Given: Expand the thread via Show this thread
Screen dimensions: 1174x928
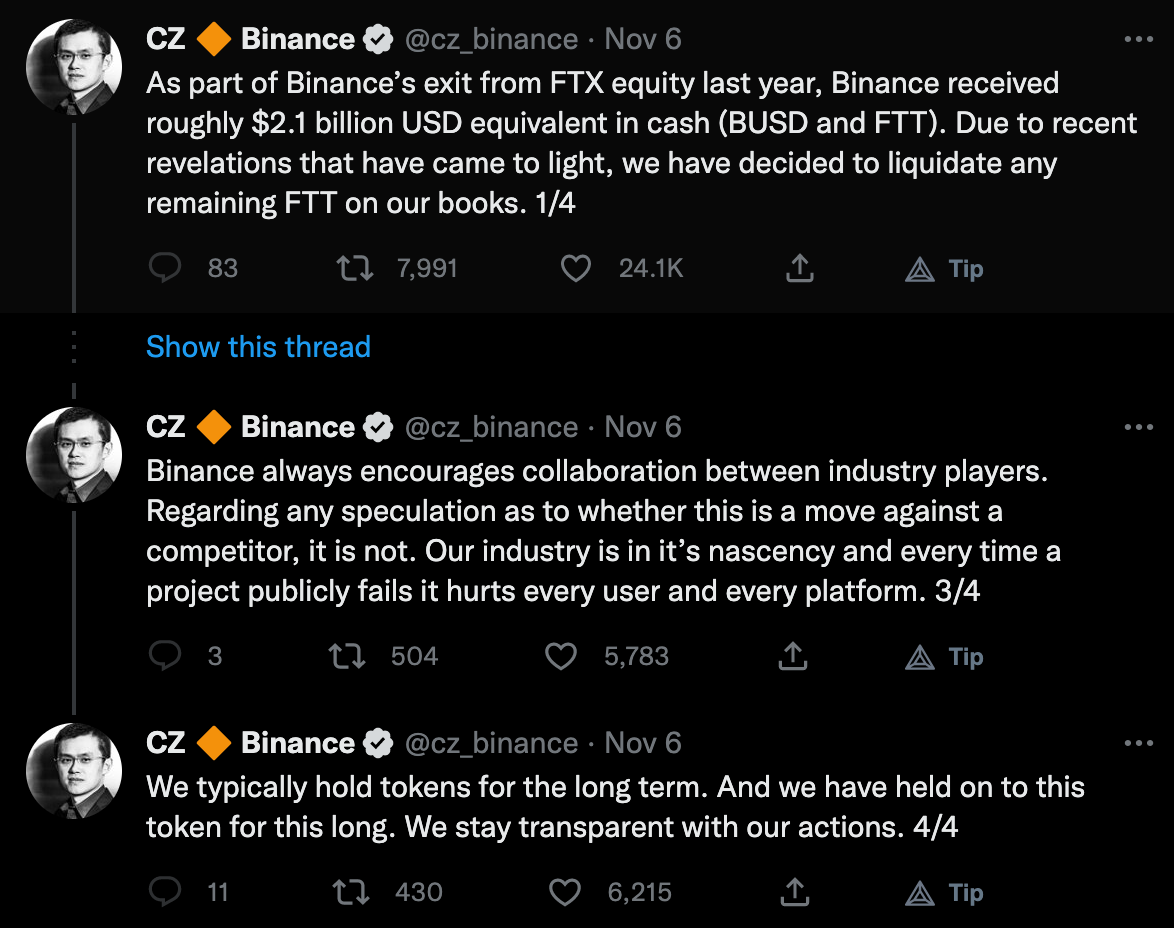Looking at the screenshot, I should coord(258,347).
